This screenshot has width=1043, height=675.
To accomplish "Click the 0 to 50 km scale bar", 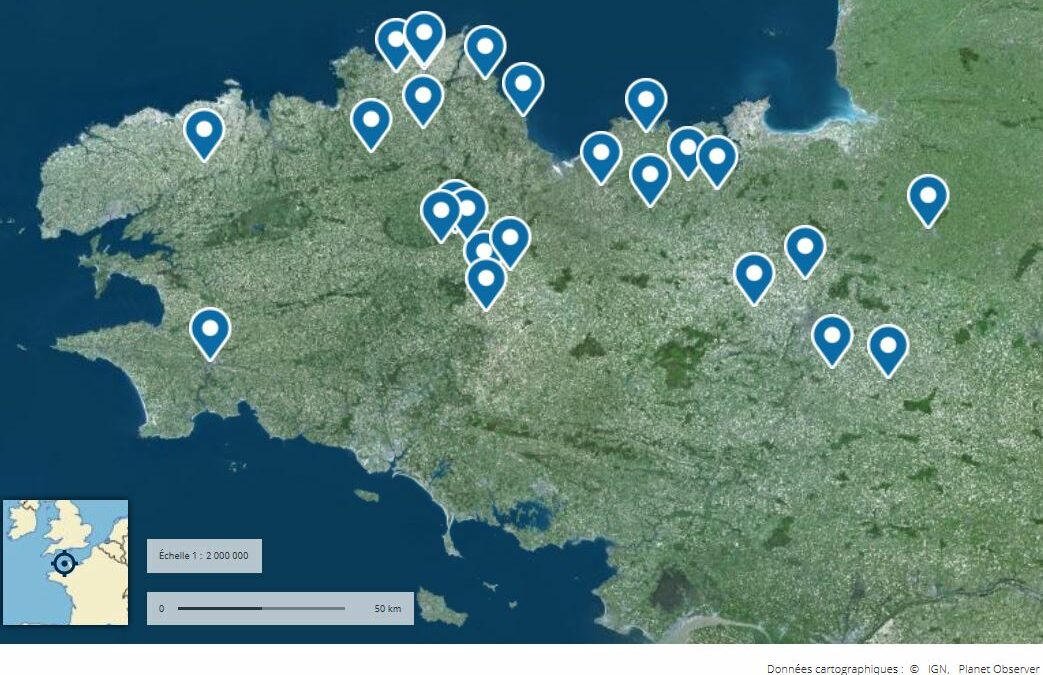I will point(280,608).
